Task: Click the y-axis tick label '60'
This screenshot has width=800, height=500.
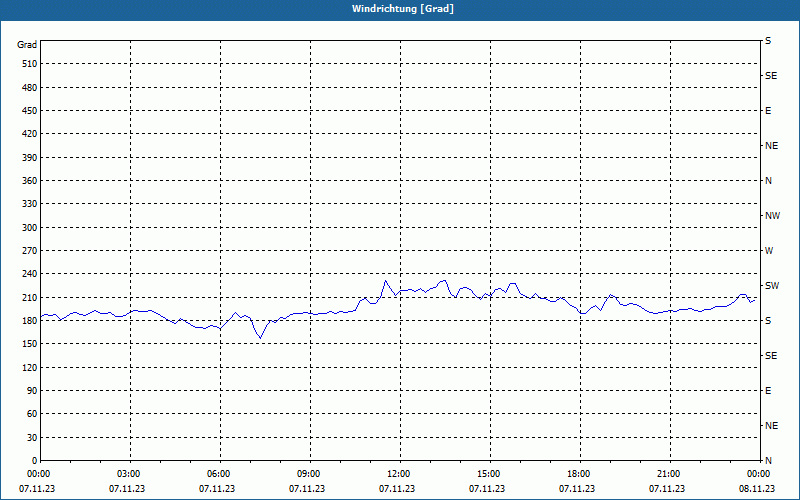Action: click(32, 414)
